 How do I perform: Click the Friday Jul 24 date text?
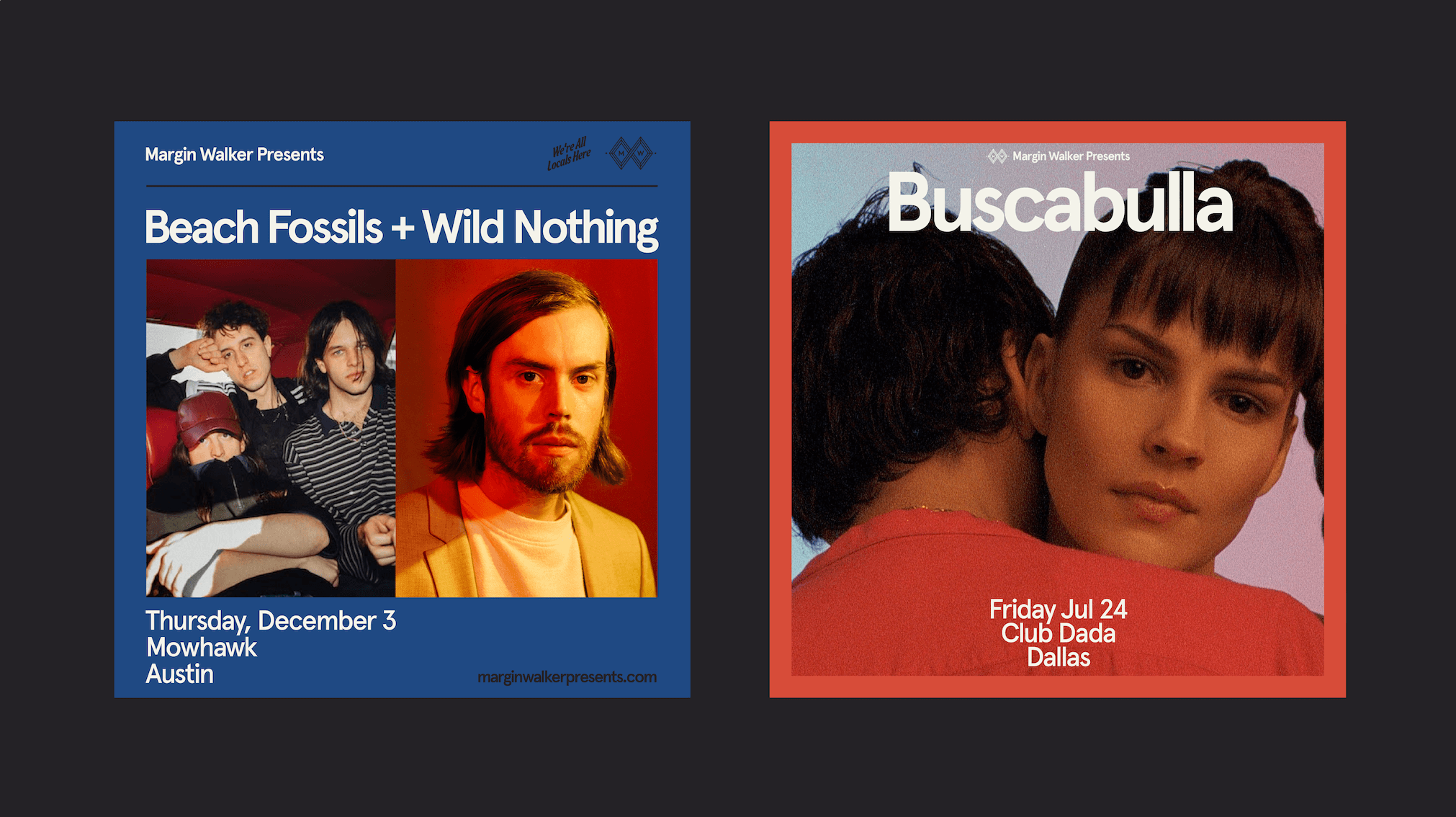coord(1058,610)
